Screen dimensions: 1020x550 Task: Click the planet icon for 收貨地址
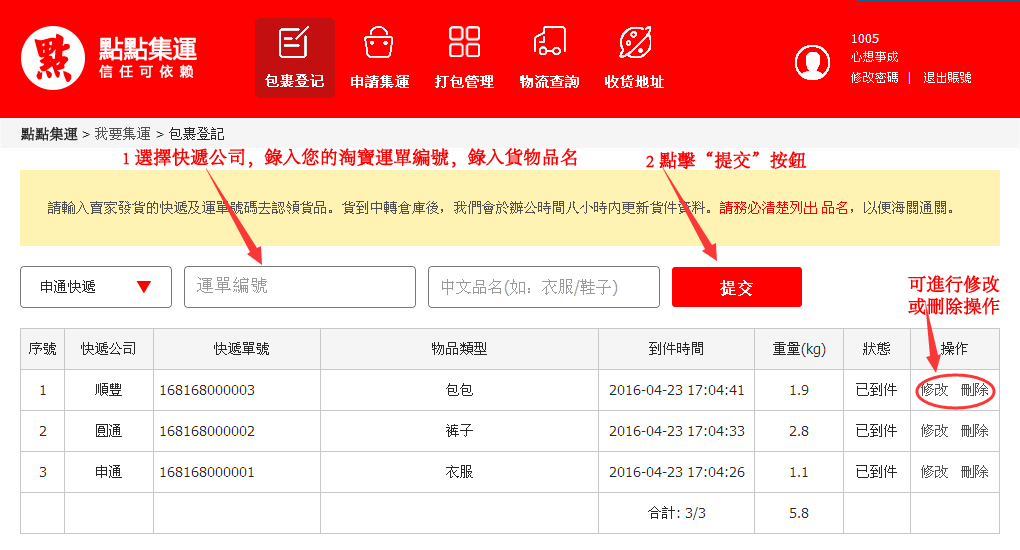pos(635,42)
